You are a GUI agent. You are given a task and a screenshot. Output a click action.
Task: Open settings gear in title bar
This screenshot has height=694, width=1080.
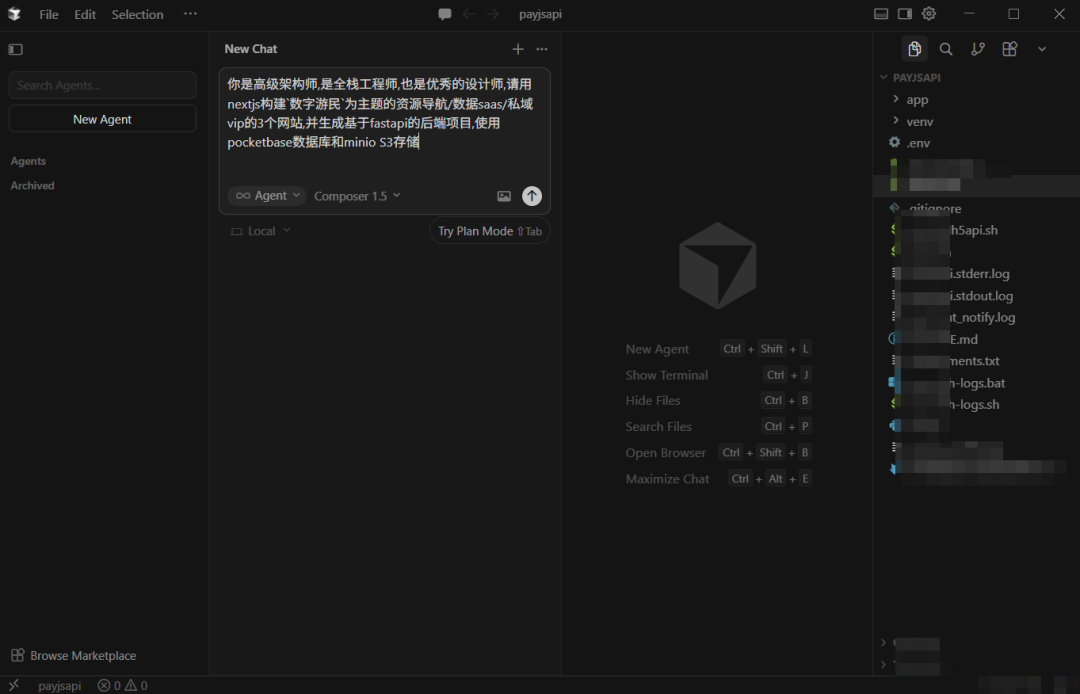(929, 14)
